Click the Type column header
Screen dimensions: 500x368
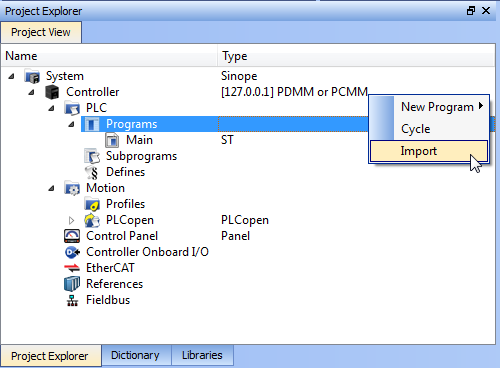pos(356,56)
